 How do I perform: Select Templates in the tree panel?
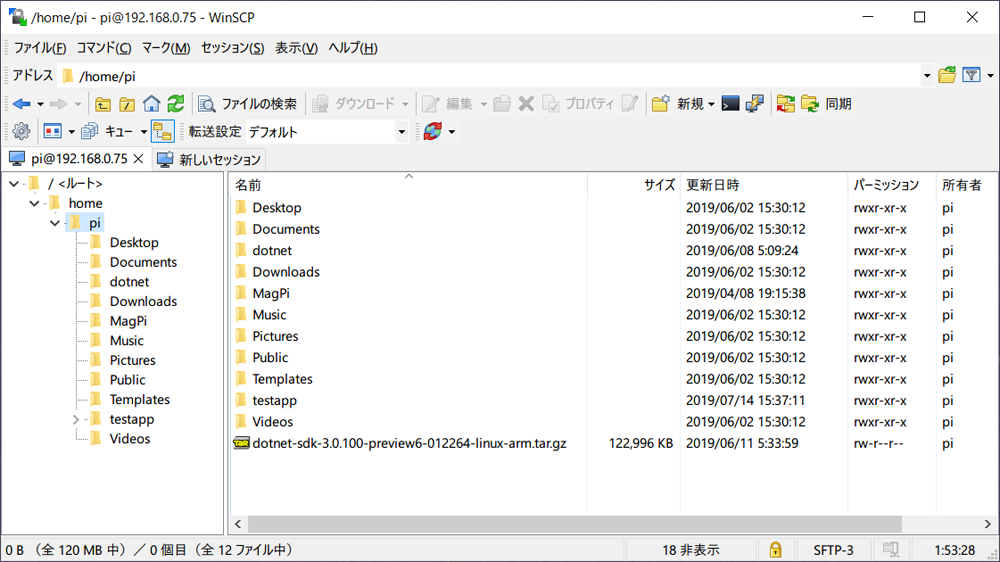(140, 399)
